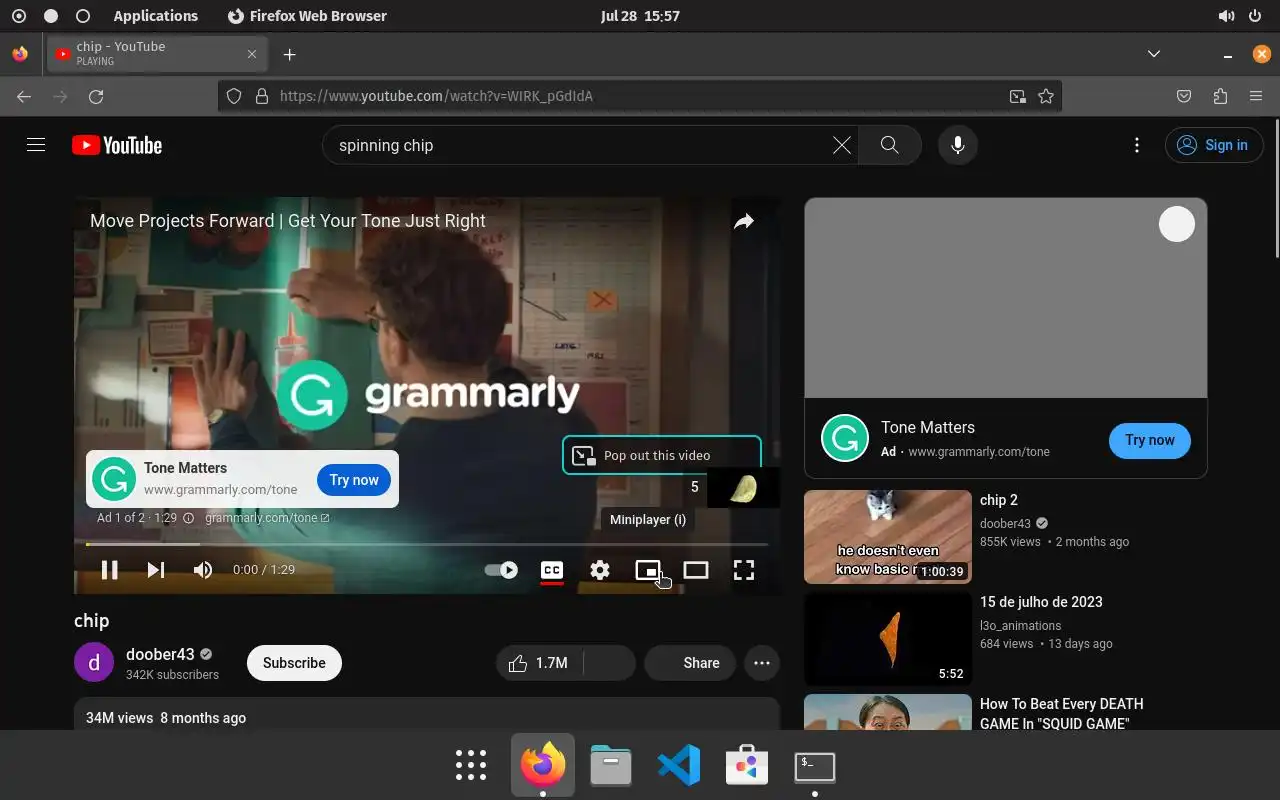Launch Visual Studio Code from dock
The width and height of the screenshot is (1280, 800).
[679, 765]
